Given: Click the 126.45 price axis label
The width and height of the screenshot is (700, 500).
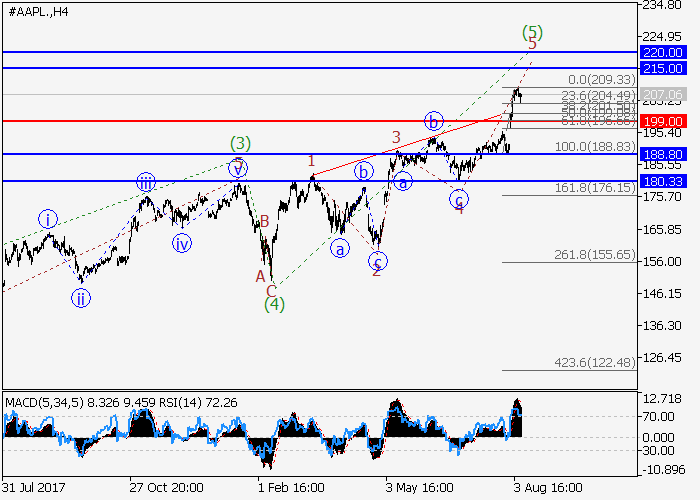Looking at the screenshot, I should 662,358.
